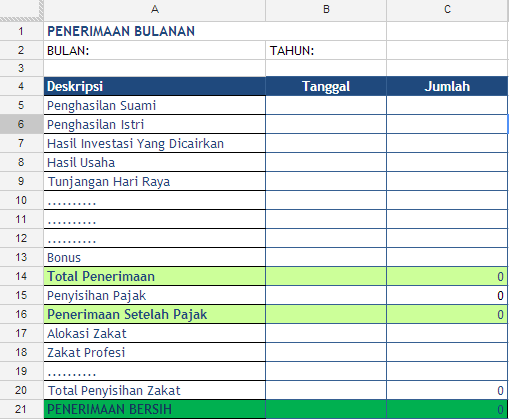Select the PENERIMAAN BERSIH cell

point(155,409)
